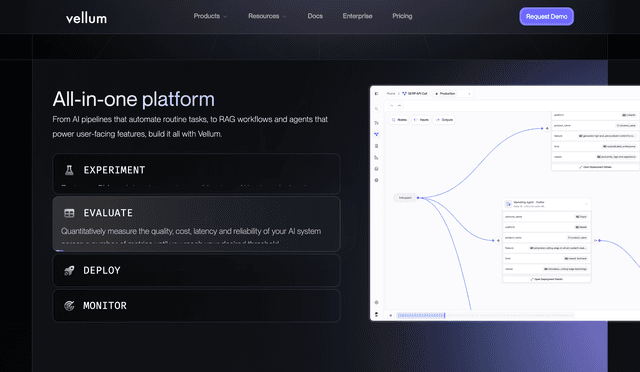Image resolution: width=640 pixels, height=372 pixels.
Task: Toggle the sidebar panel icon in preview
Action: tap(376, 94)
